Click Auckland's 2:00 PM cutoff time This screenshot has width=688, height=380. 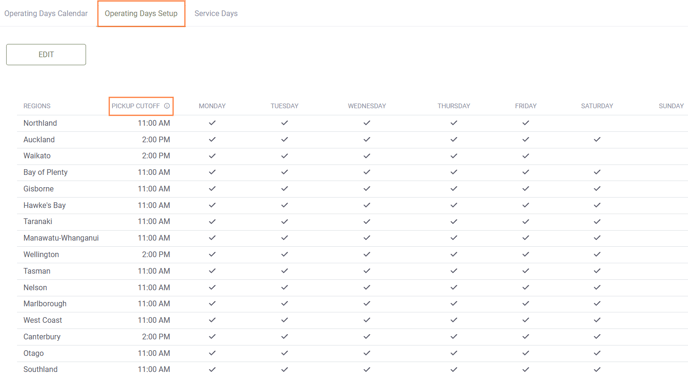coord(156,140)
